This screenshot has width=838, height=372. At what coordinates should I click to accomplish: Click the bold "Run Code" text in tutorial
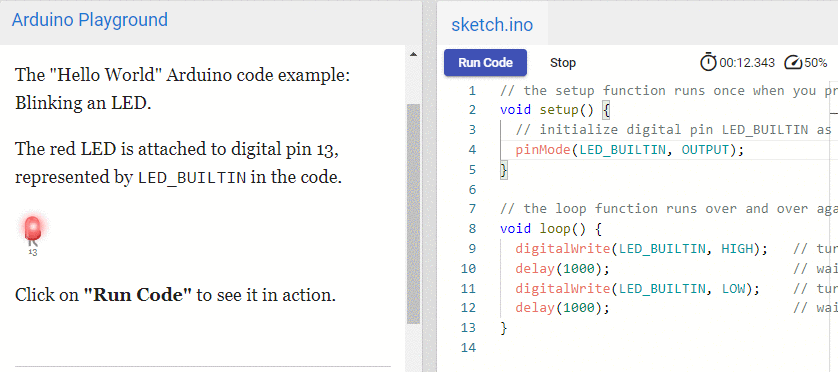(x=137, y=295)
